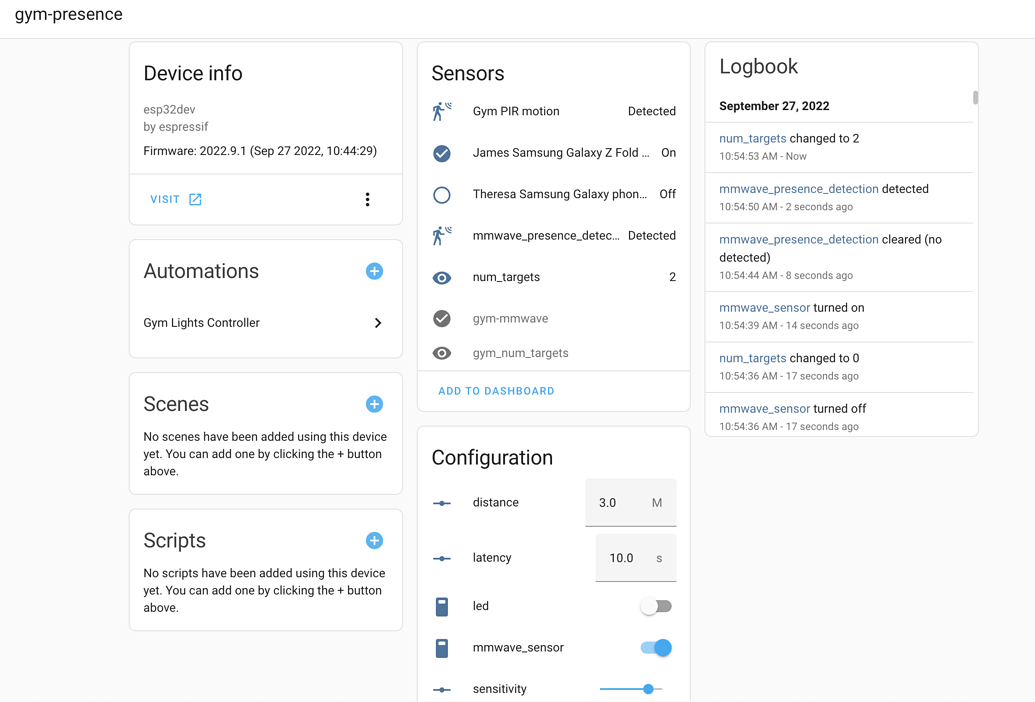
Task: Adjust the sensitivity slider
Action: 648,689
